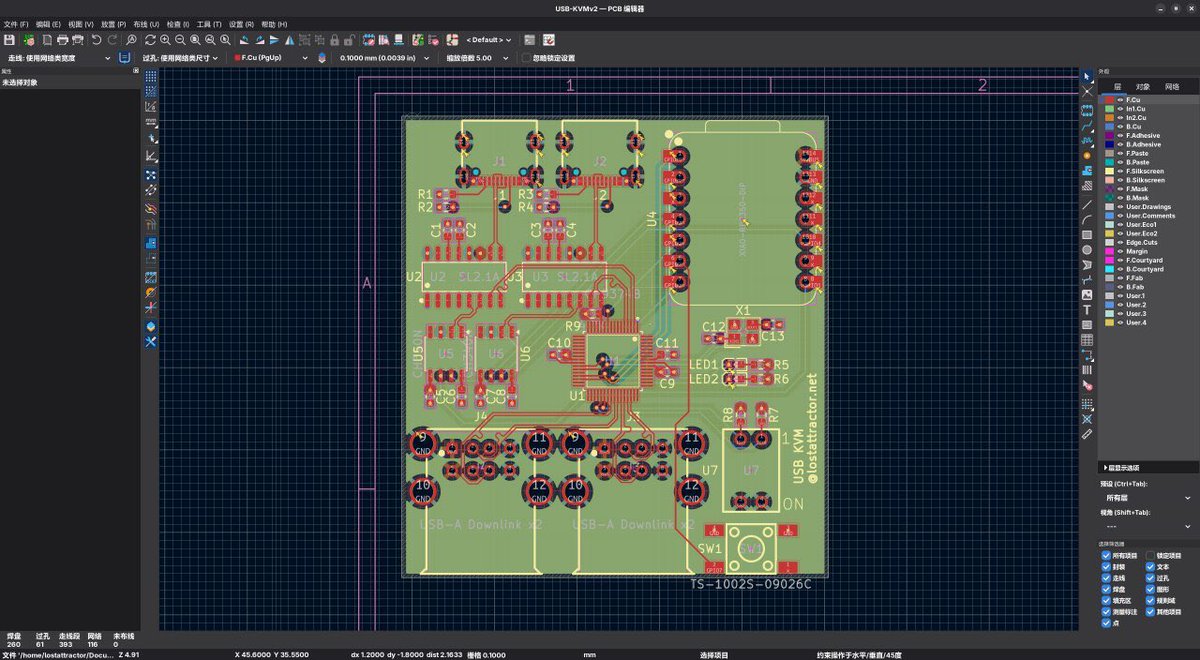Screen dimensions: 1200x660
Task: Select the Add image tool in right toolbar
Action: point(1087,294)
